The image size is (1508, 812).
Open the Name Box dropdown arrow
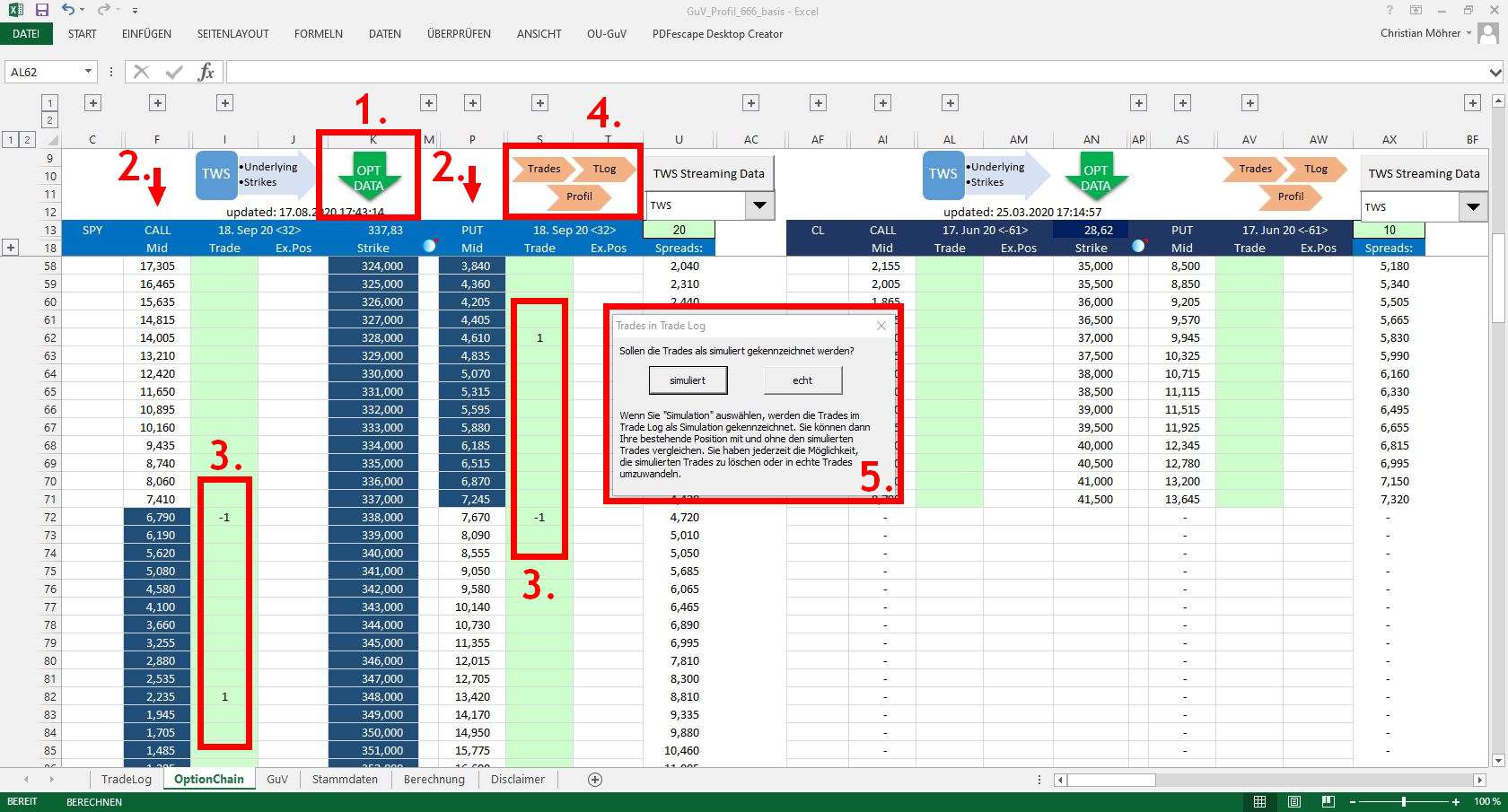click(87, 72)
